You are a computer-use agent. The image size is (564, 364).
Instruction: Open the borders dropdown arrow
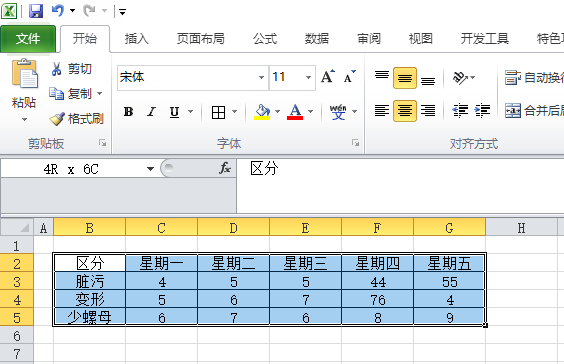(x=235, y=112)
